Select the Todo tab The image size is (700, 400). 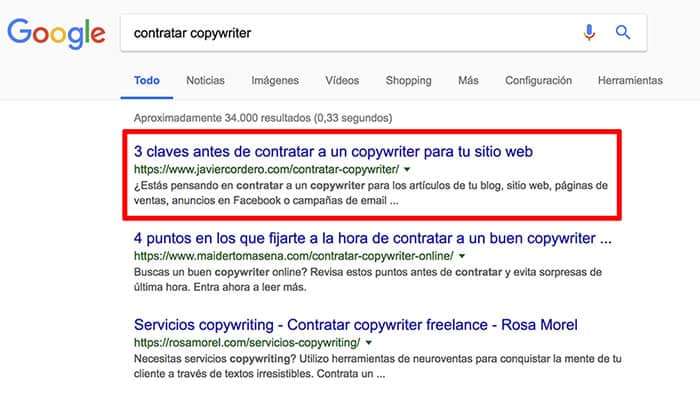point(146,80)
